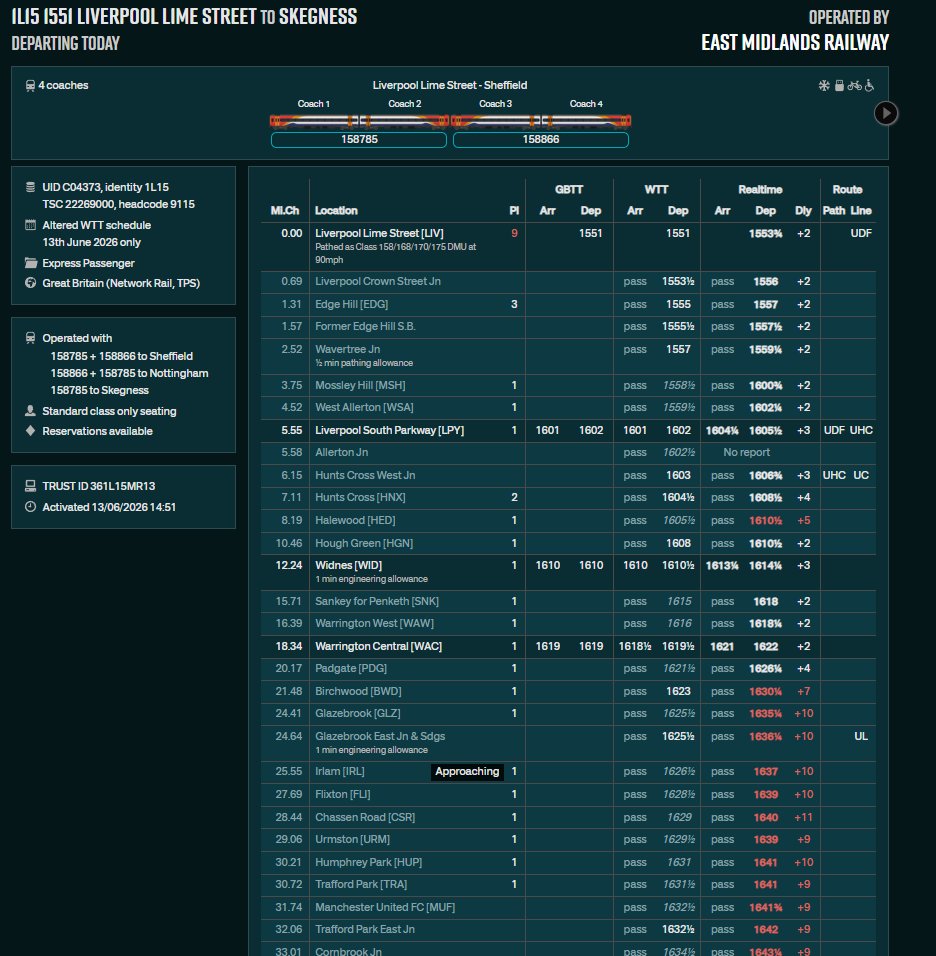Click the 1610½ realtime departure at Halewood

tap(765, 521)
